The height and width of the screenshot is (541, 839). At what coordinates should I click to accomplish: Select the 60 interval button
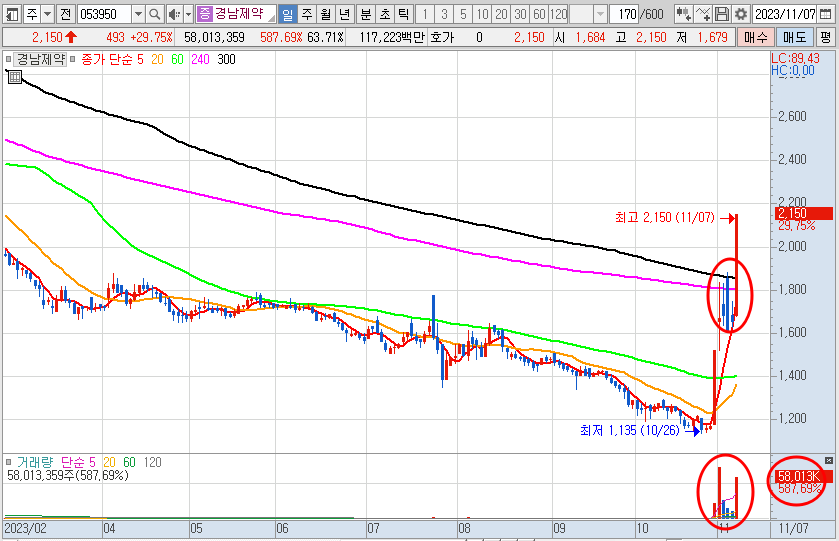tap(539, 14)
